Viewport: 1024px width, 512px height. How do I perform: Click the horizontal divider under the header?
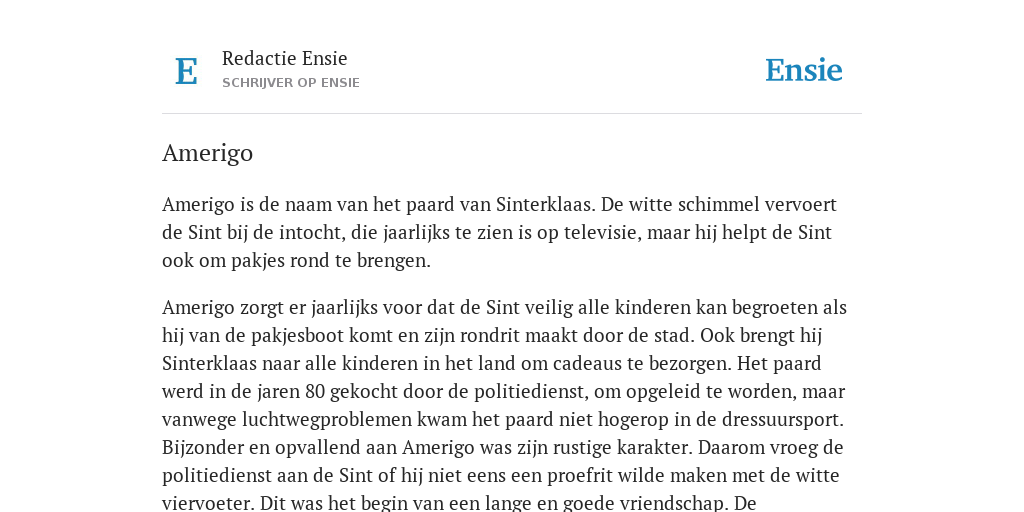tap(512, 114)
